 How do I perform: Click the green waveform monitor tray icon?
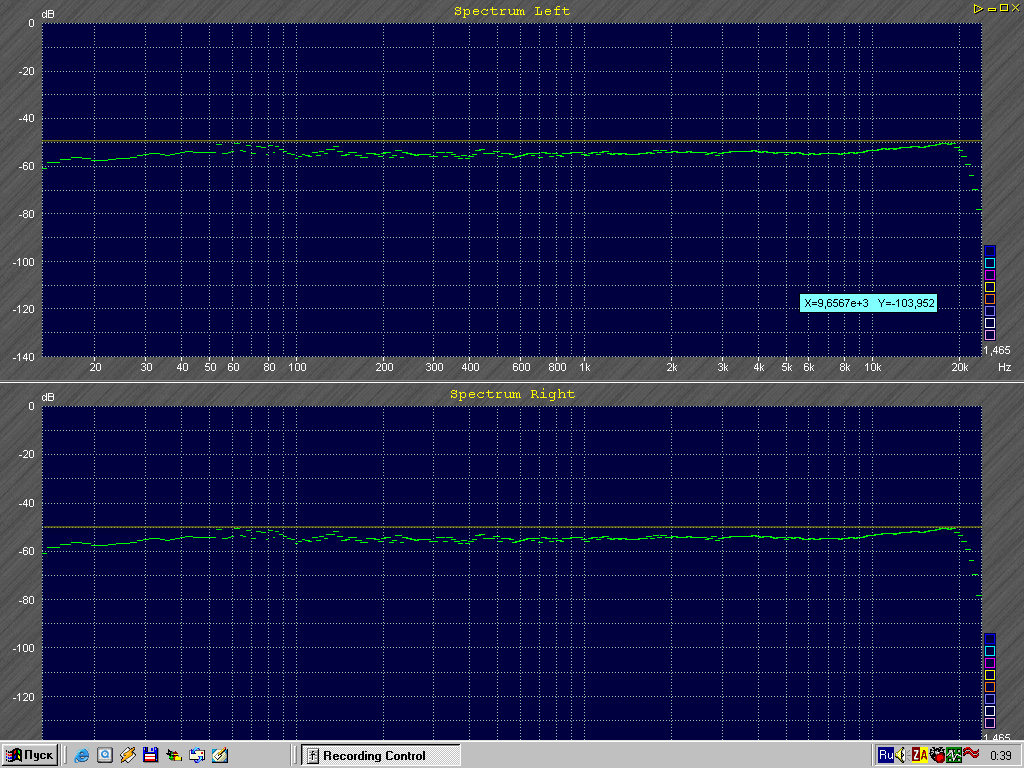(953, 755)
